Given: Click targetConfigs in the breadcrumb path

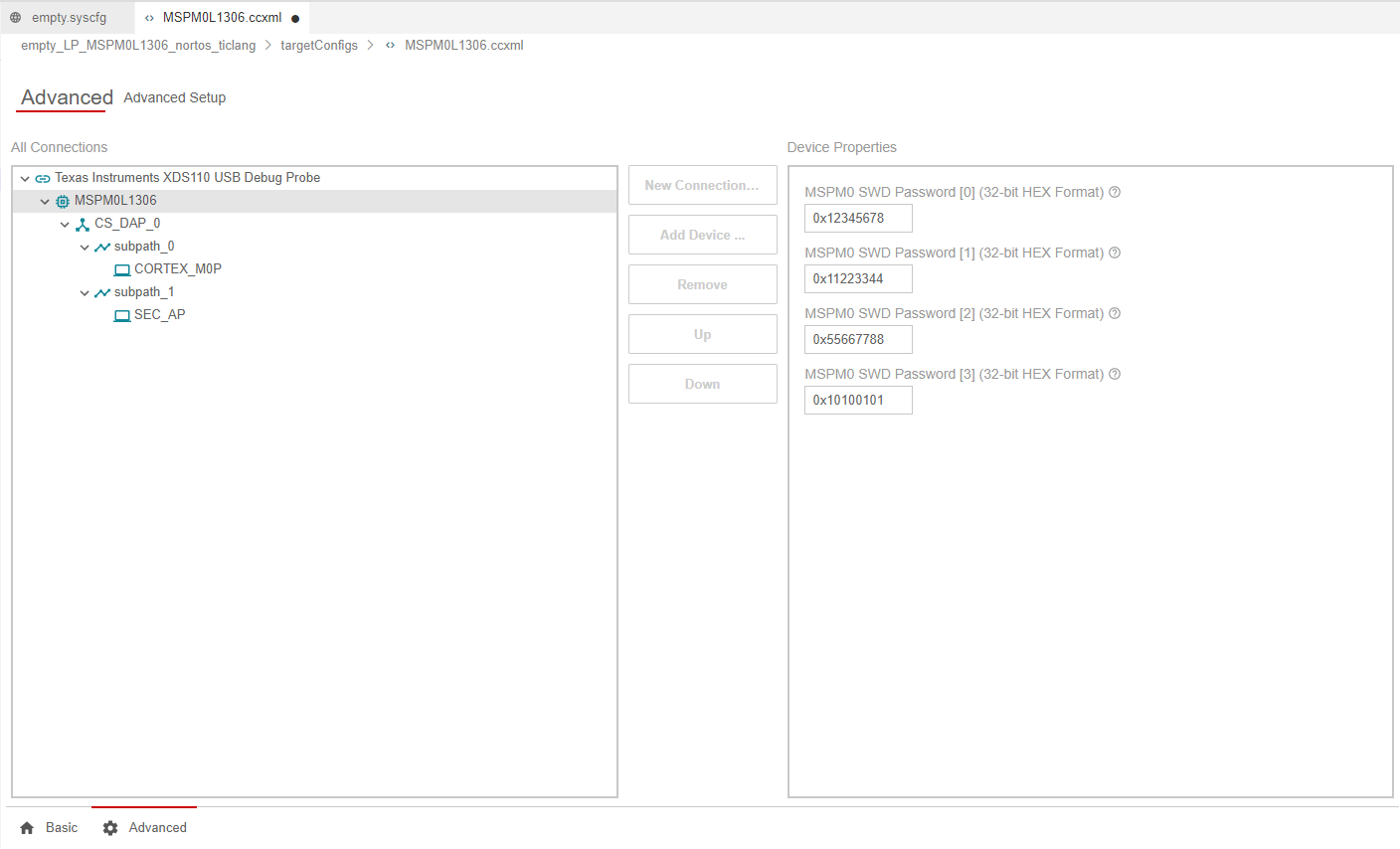Looking at the screenshot, I should [x=318, y=46].
